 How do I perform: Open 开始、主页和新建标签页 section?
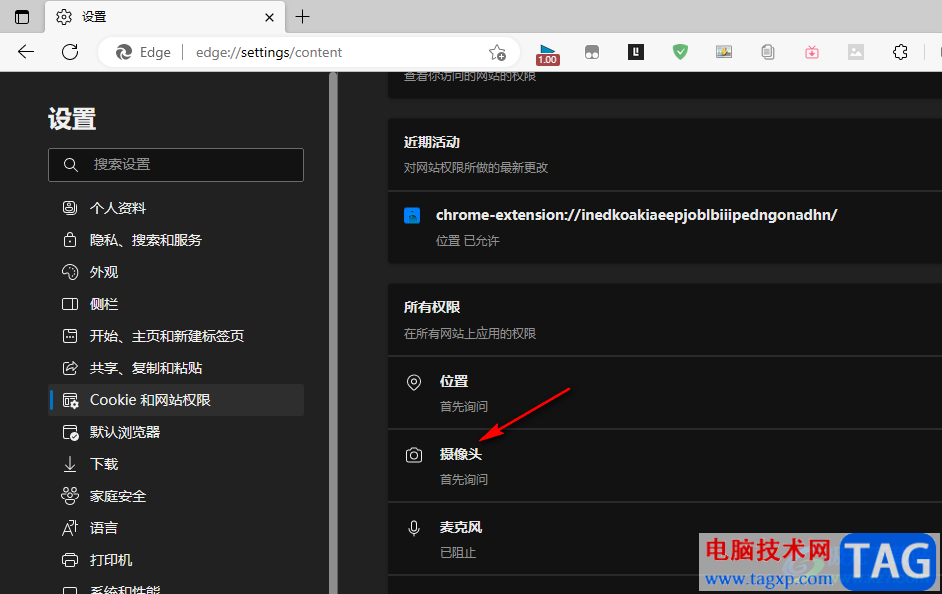coord(176,336)
